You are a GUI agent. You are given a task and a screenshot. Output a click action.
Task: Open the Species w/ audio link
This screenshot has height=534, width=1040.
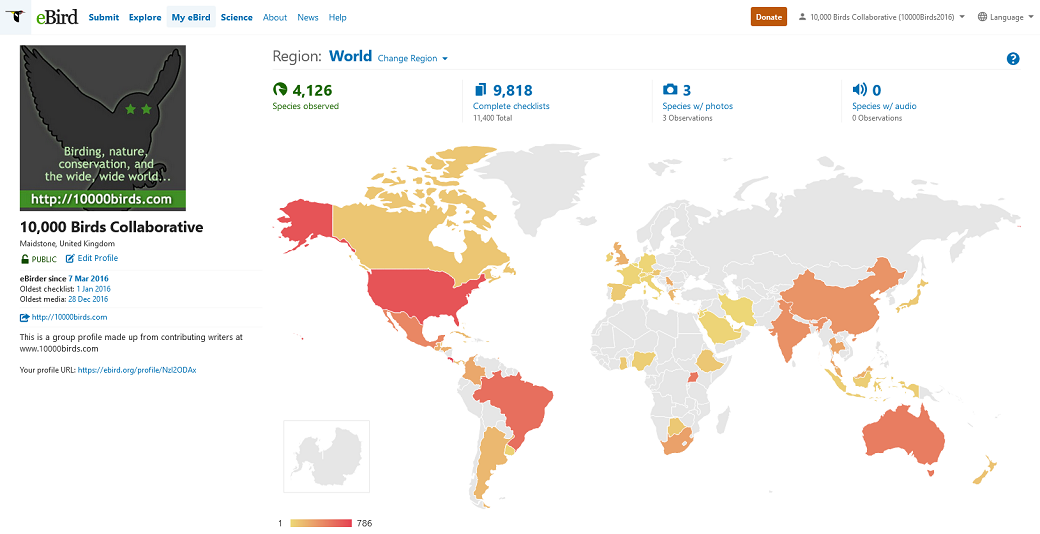pos(884,106)
